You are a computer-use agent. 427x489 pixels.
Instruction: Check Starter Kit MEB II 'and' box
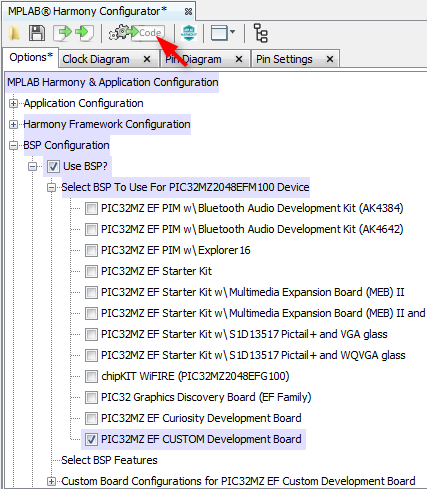[91, 313]
